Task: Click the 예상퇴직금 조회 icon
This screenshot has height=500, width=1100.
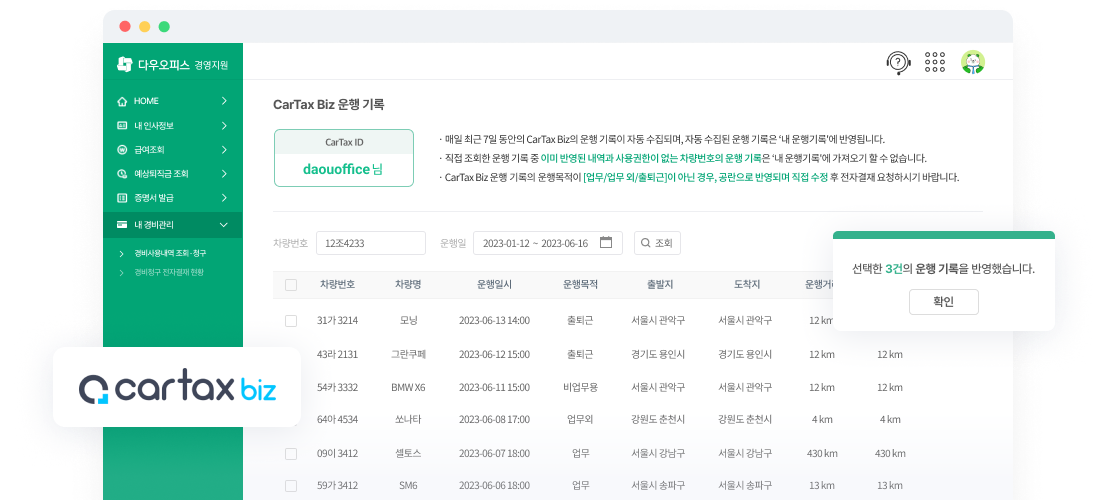Action: (x=122, y=174)
